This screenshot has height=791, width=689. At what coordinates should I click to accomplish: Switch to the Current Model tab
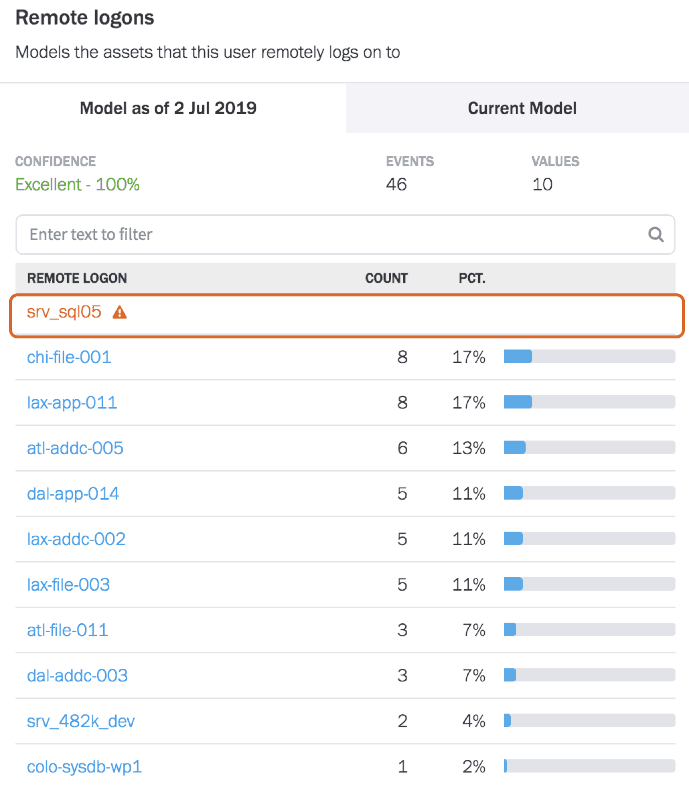click(x=522, y=108)
